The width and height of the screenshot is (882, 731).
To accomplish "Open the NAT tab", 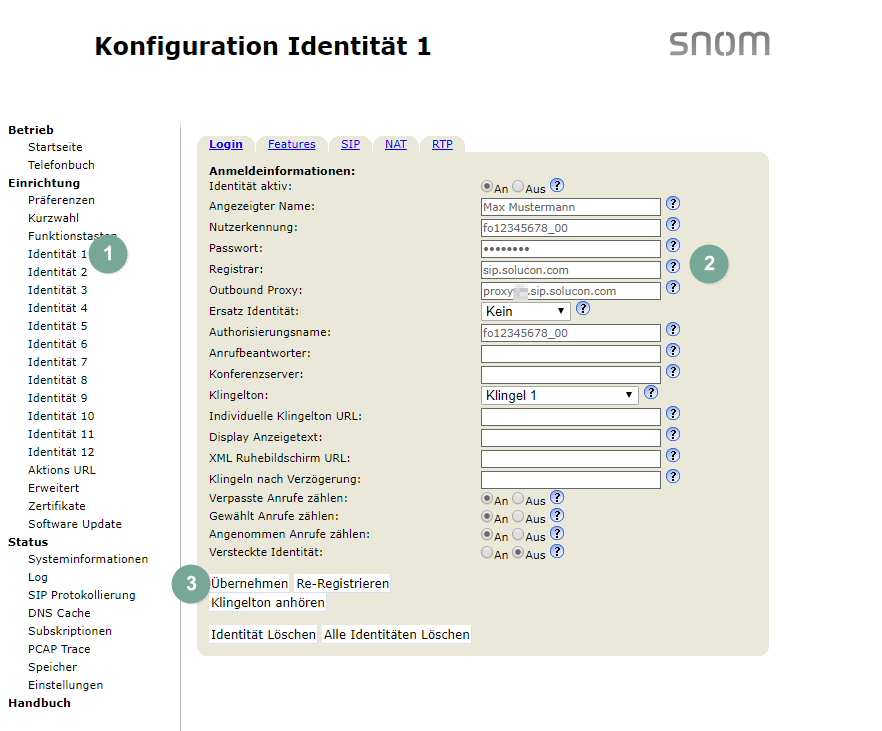I will coord(395,144).
